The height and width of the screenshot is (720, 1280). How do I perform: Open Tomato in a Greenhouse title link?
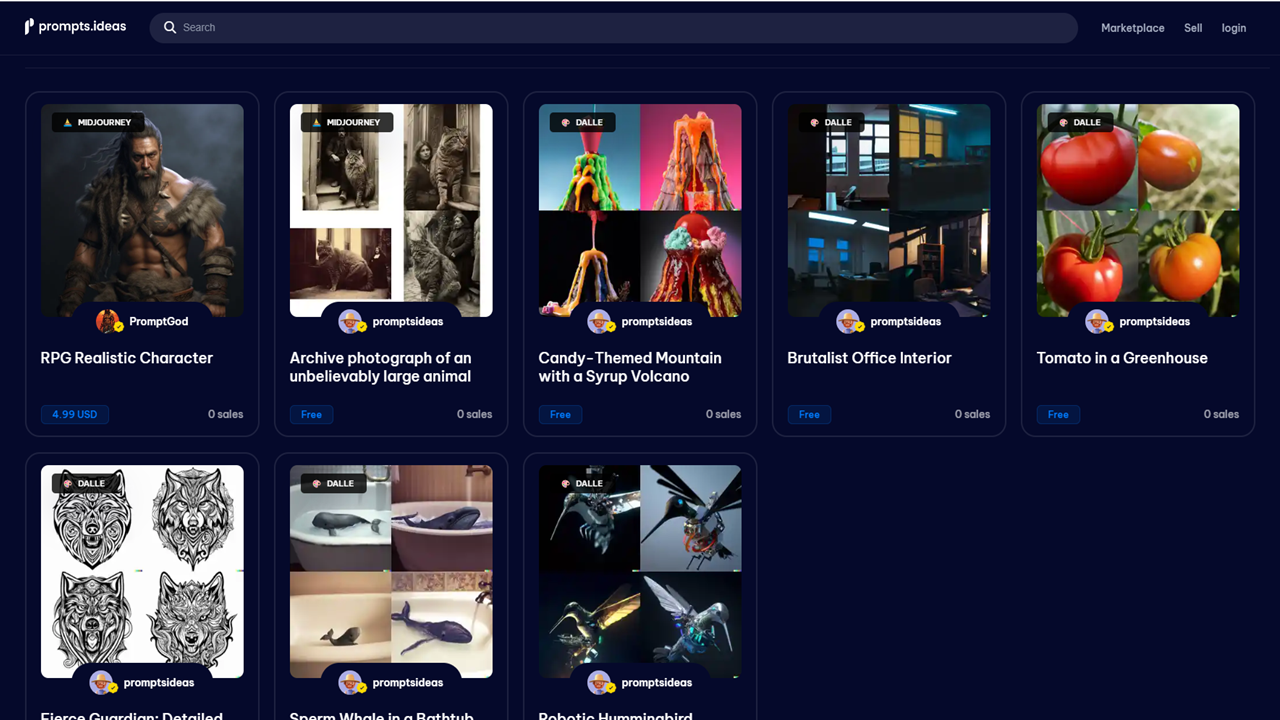(1122, 358)
